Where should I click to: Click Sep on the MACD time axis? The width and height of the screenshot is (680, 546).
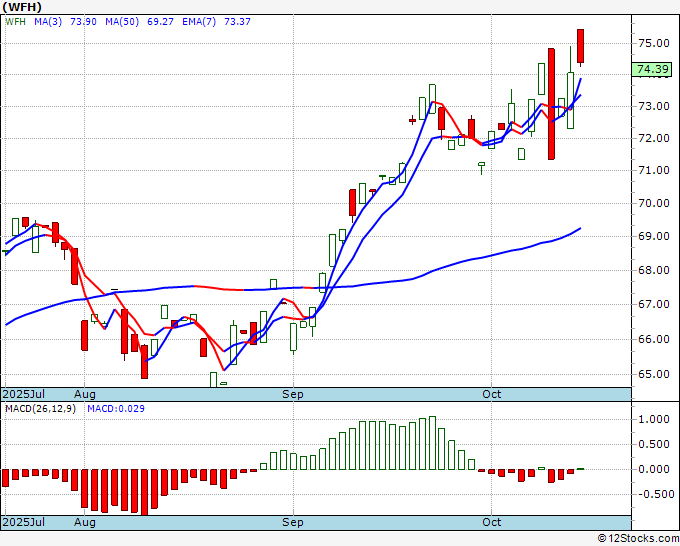[293, 522]
